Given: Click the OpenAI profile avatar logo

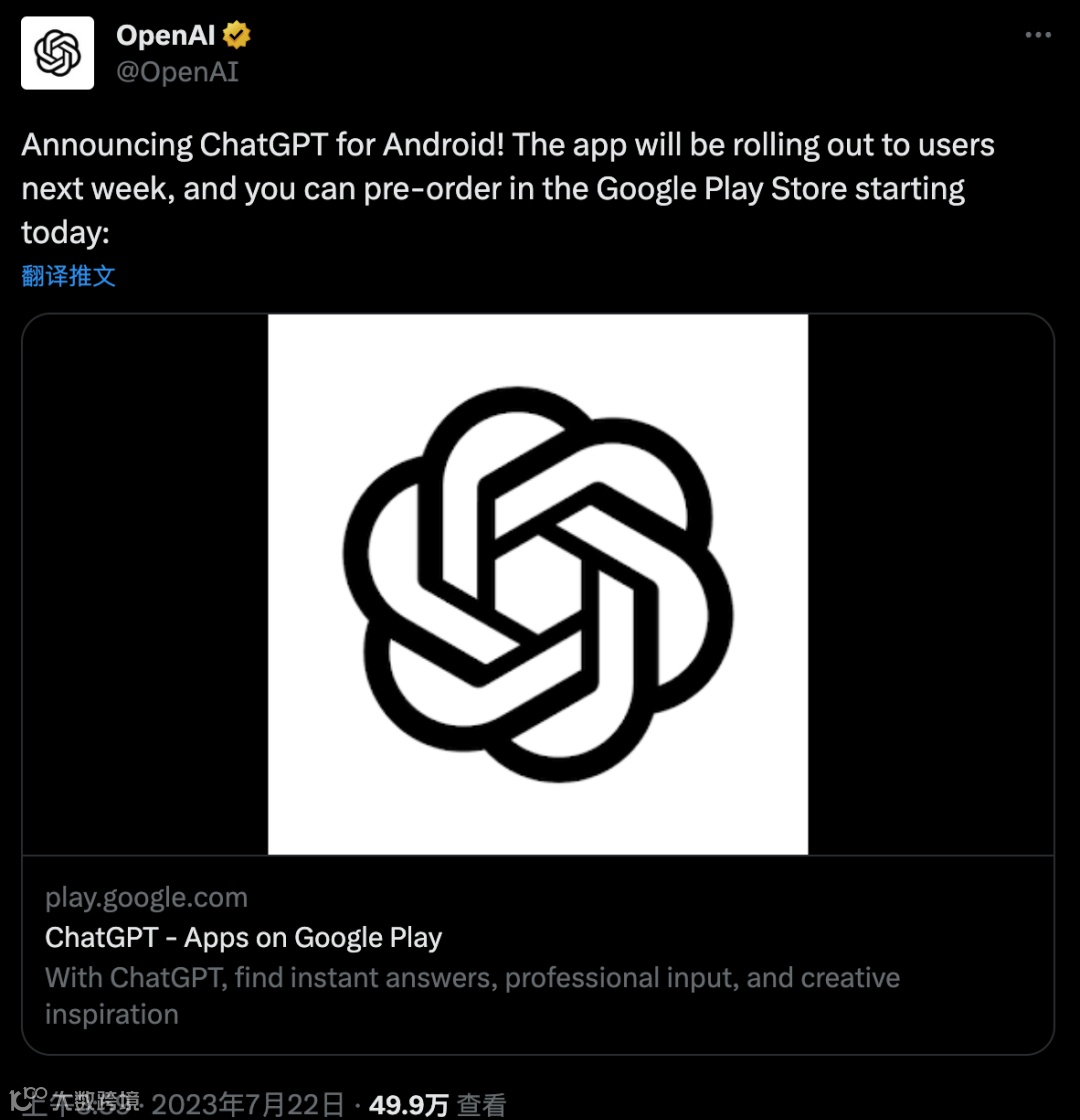Looking at the screenshot, I should point(57,53).
